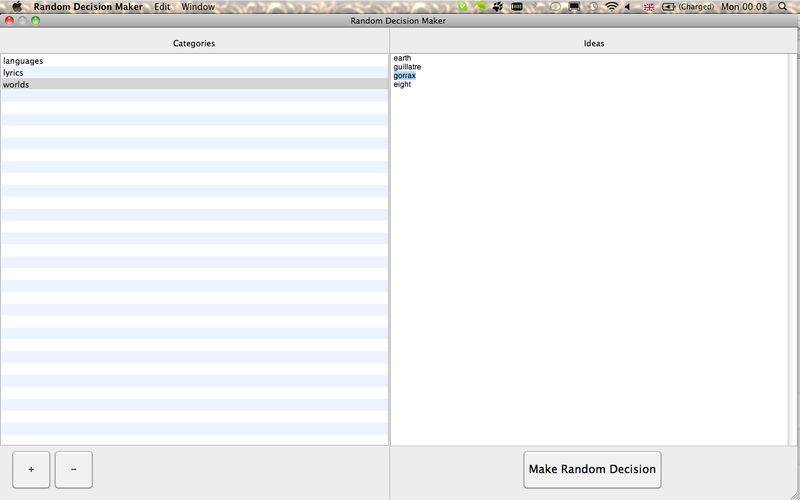The width and height of the screenshot is (800, 500).
Task: Click the Time Machine clock icon
Action: 593,7
